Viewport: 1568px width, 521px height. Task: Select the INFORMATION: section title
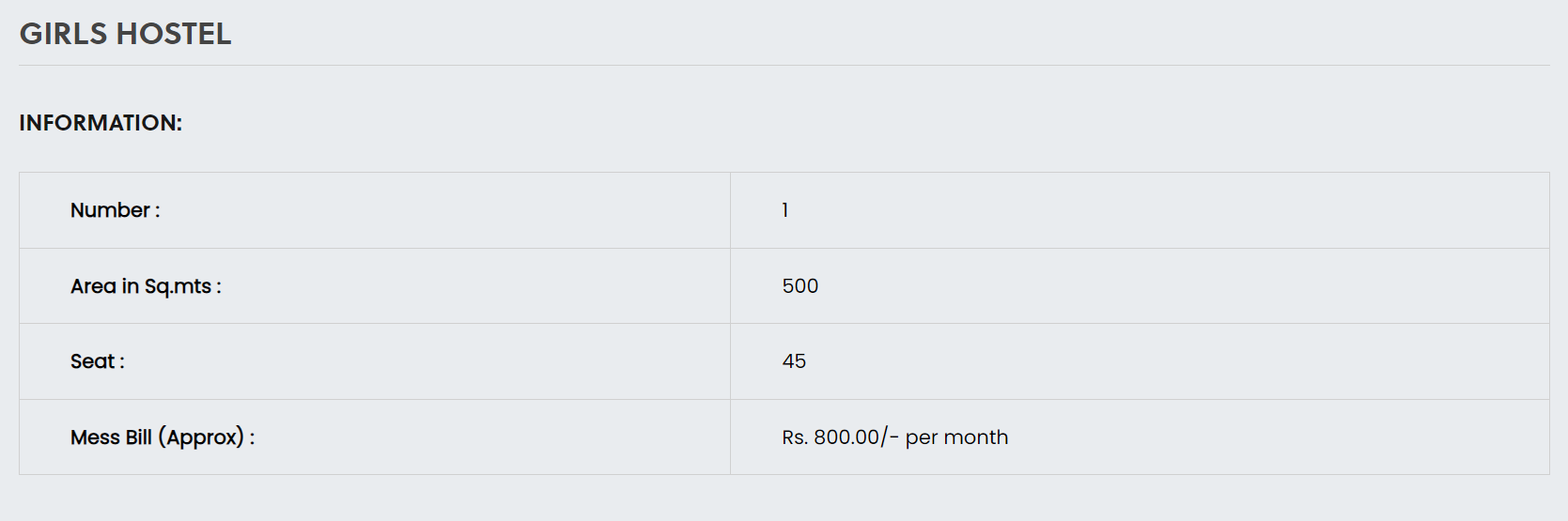click(x=101, y=123)
